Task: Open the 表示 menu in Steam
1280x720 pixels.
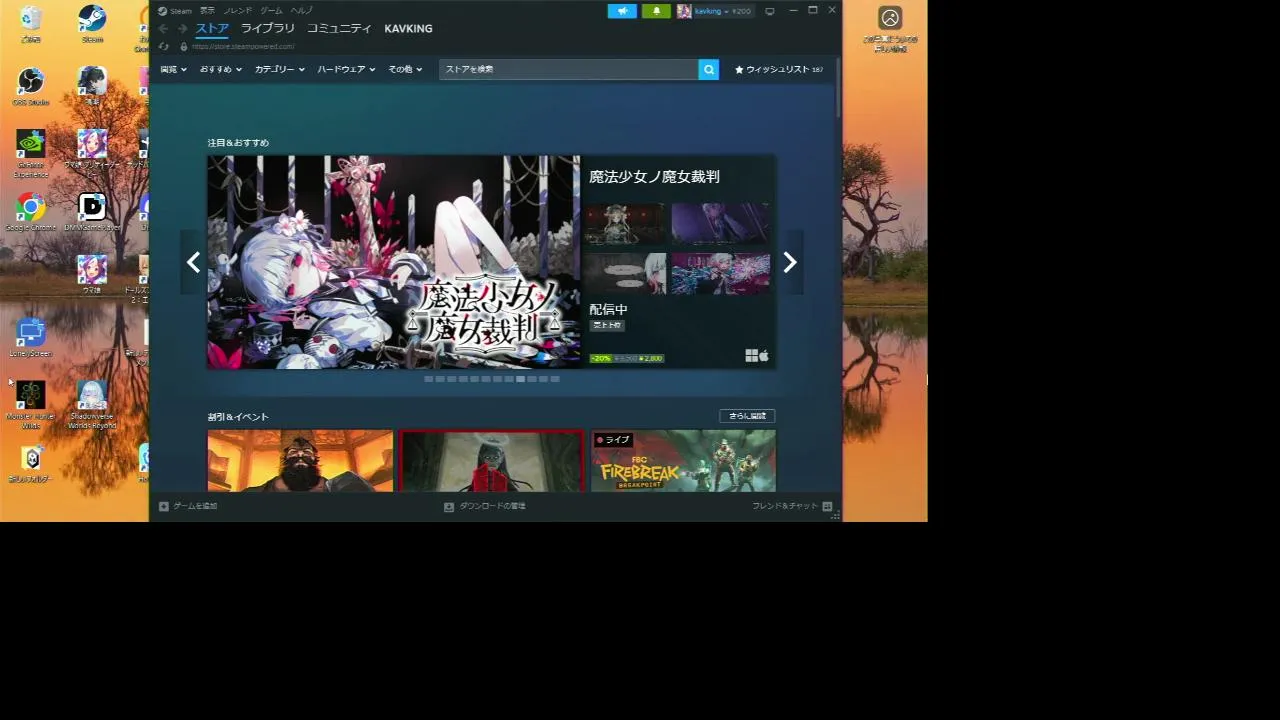Action: click(x=207, y=11)
